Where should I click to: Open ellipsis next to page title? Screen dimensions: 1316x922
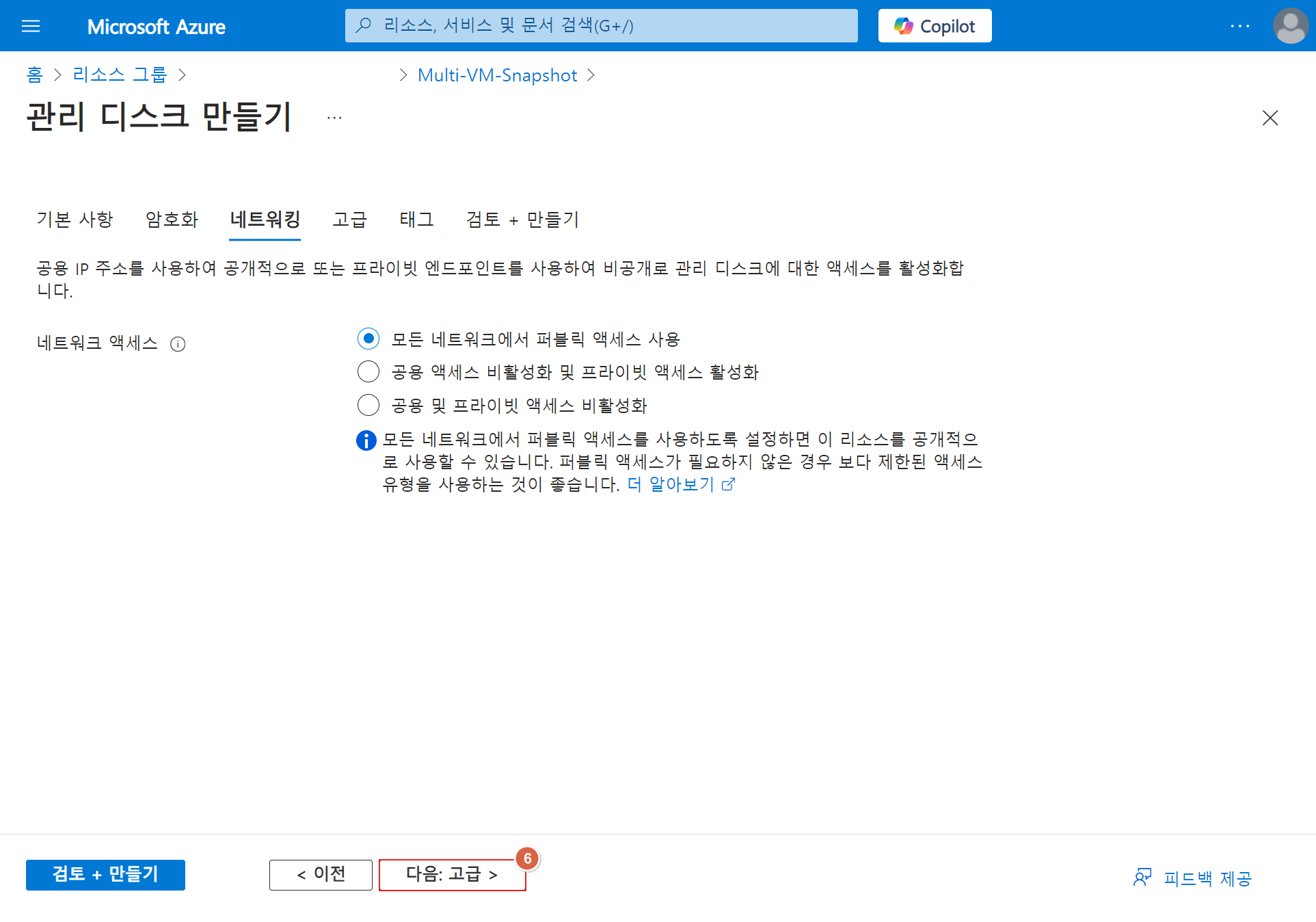334,118
